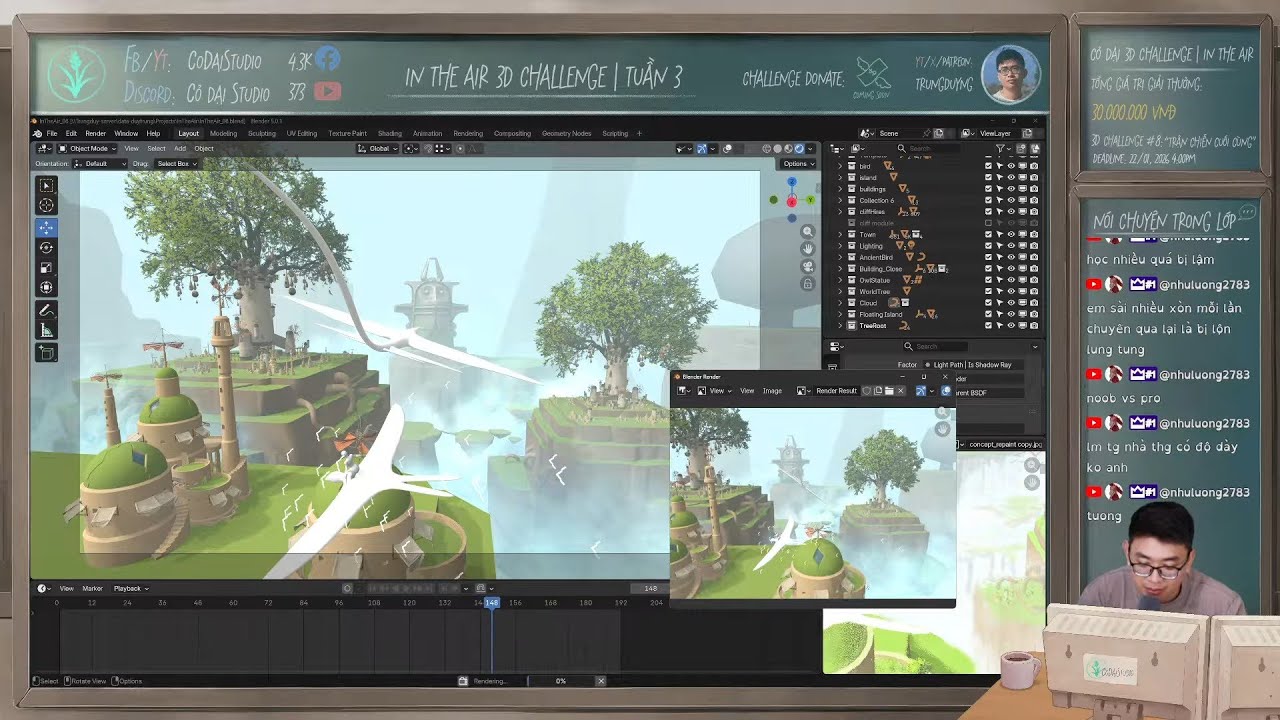
Task: Open the timeline Playback dropdown
Action: 130,588
